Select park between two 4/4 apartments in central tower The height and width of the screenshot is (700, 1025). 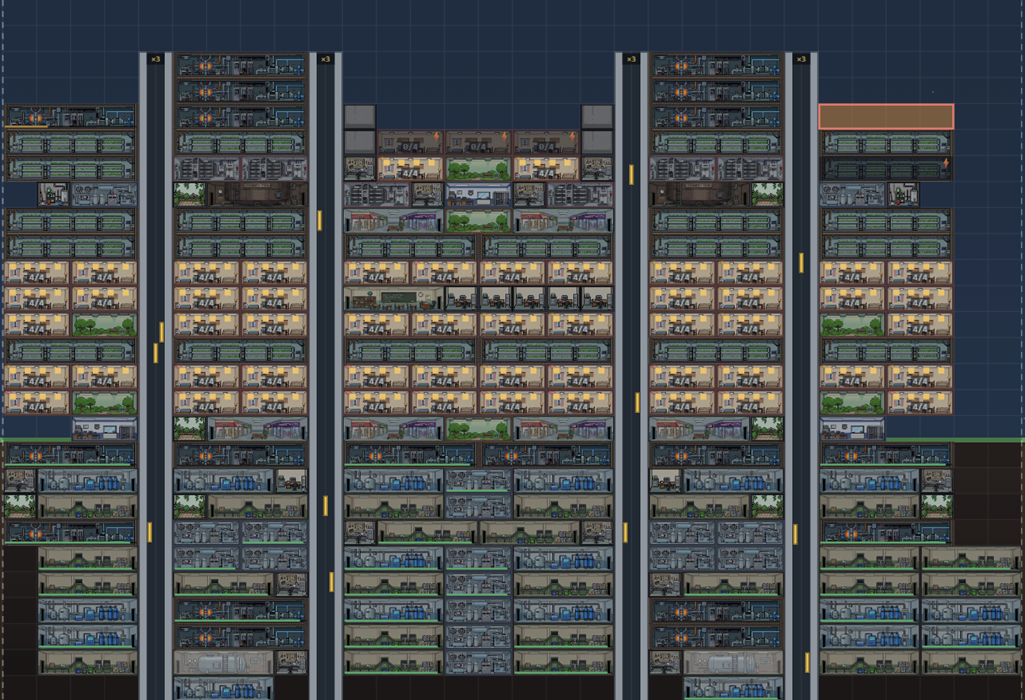pyautogui.click(x=478, y=169)
